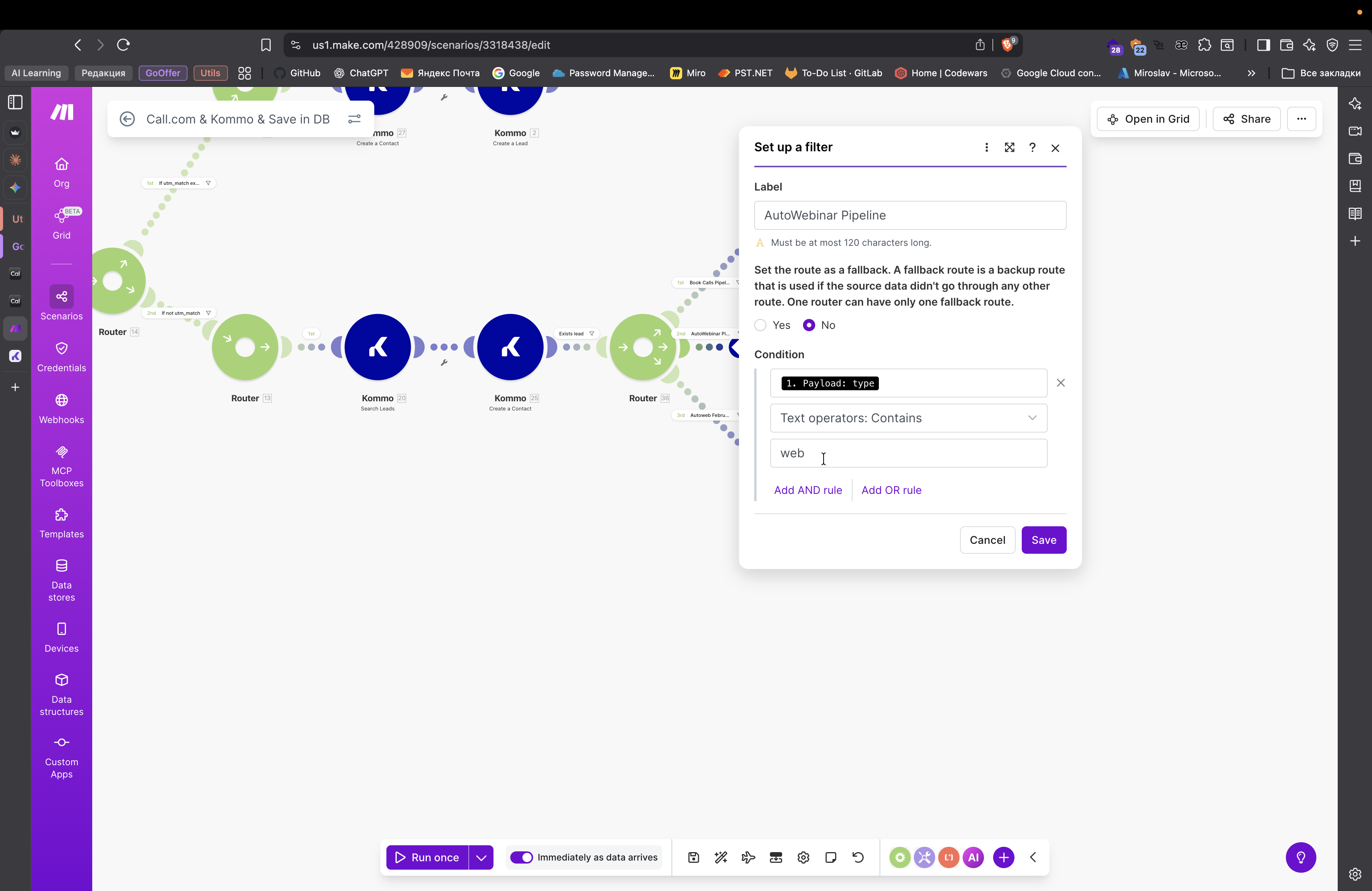Open scenario settings gear in bottom toolbar

(803, 857)
